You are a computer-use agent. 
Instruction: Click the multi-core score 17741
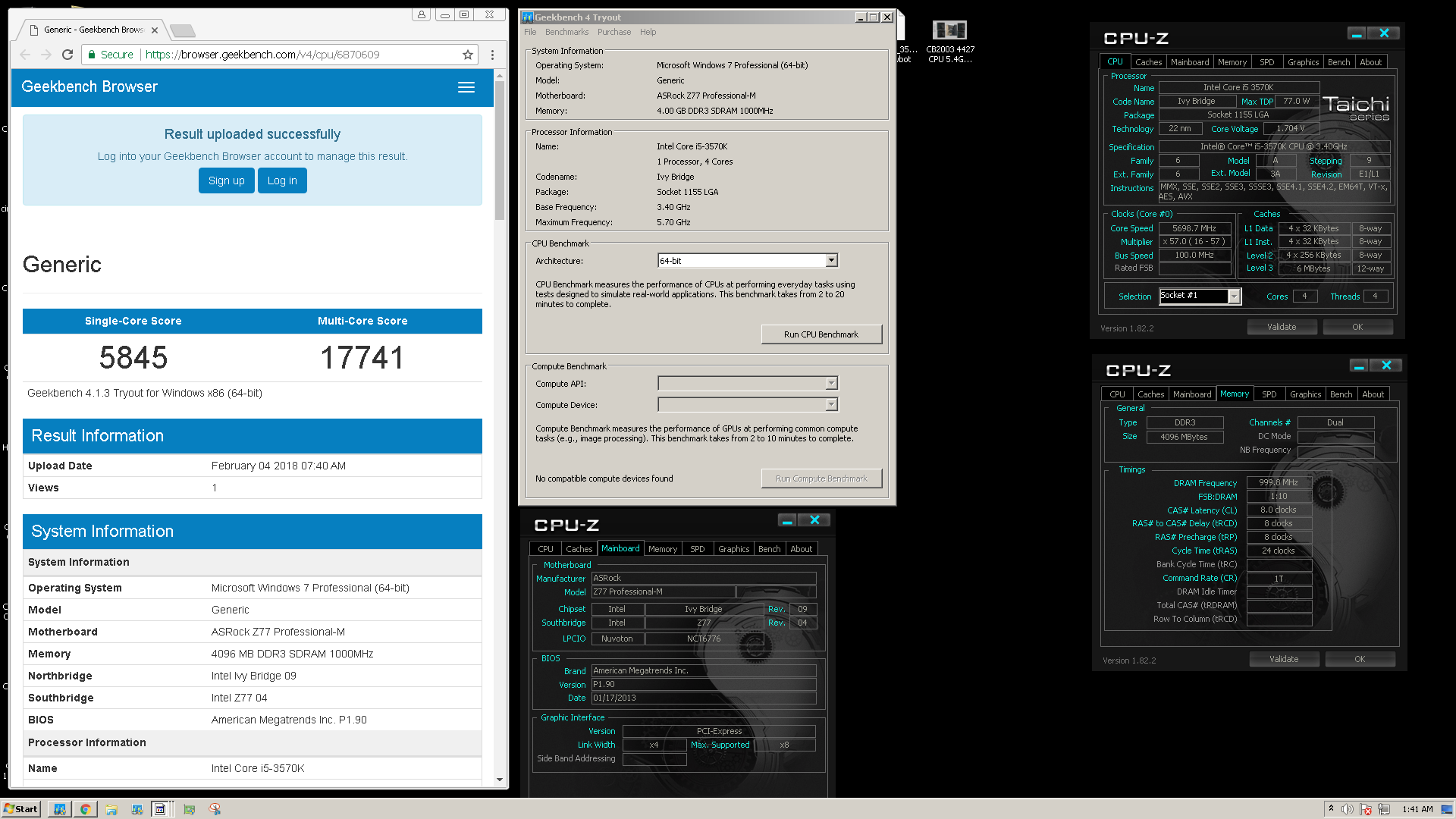(x=362, y=358)
